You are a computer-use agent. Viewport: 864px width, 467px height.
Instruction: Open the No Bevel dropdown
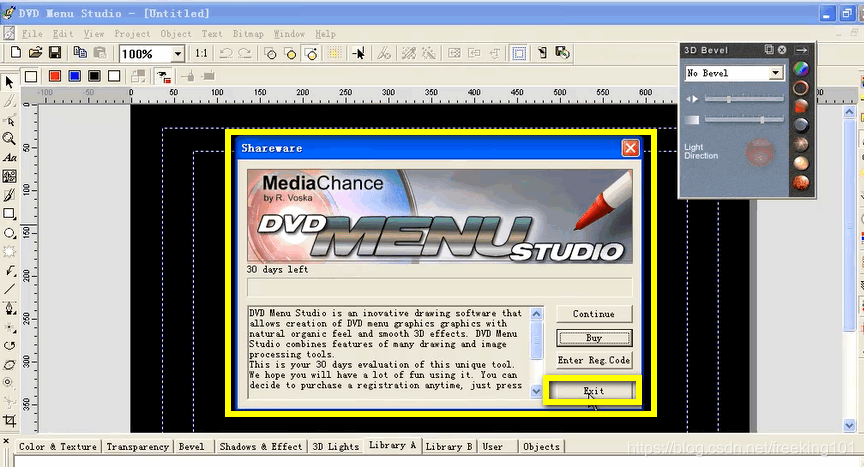776,73
